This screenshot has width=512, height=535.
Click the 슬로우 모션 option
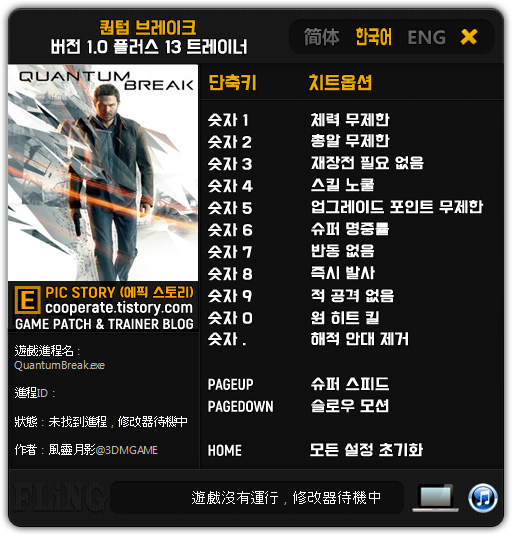350,406
